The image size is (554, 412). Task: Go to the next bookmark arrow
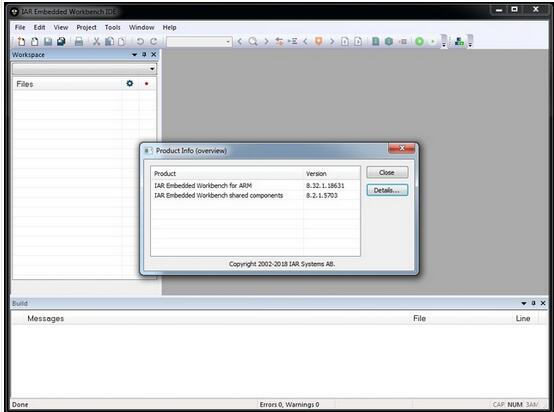click(332, 42)
